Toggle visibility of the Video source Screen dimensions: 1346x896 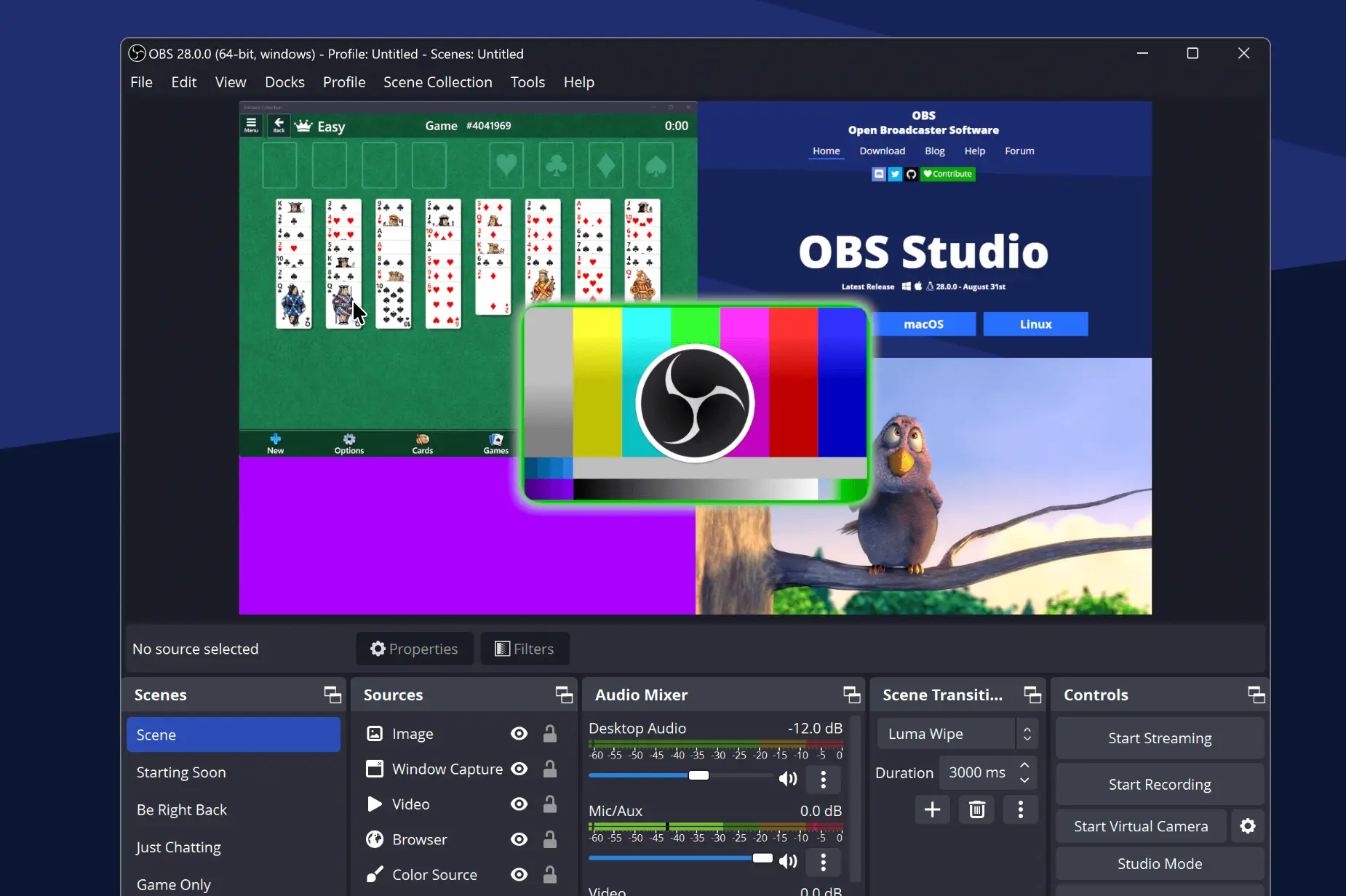click(519, 804)
